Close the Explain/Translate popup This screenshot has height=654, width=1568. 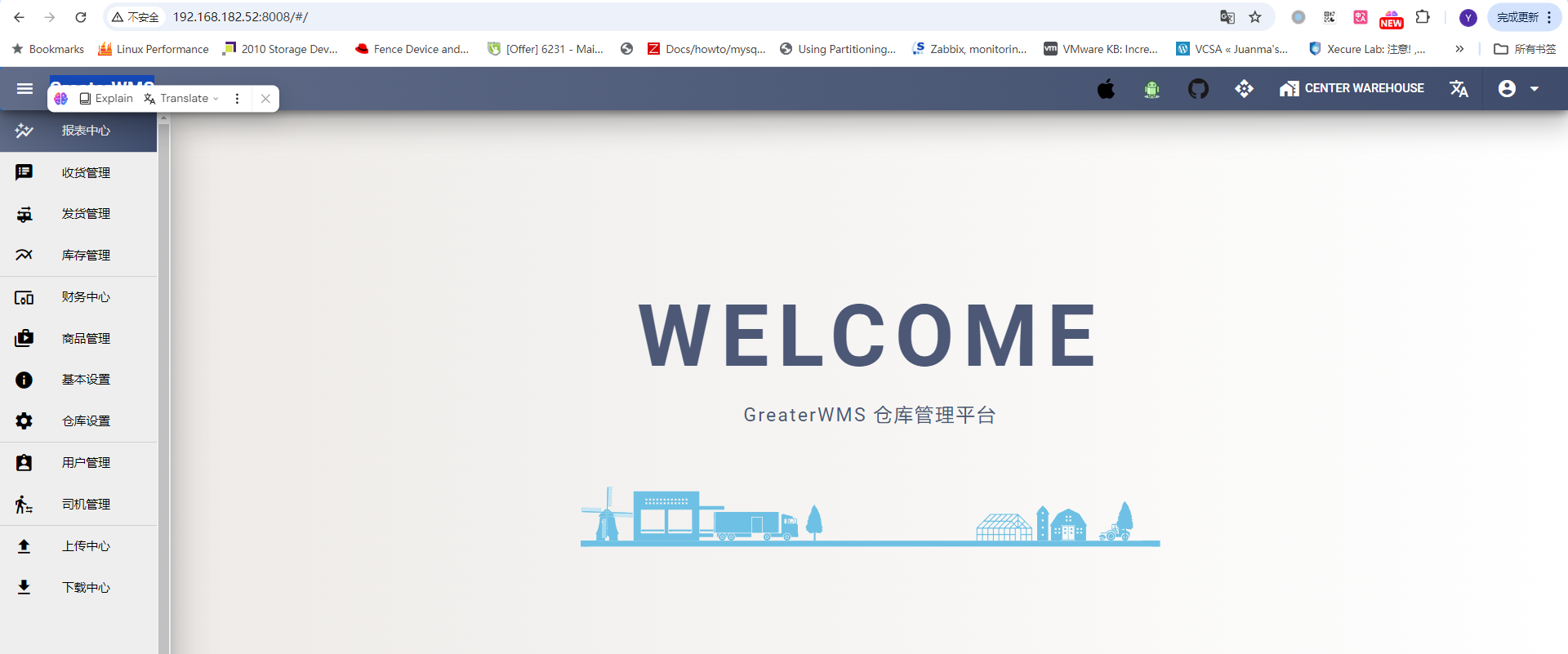tap(265, 98)
